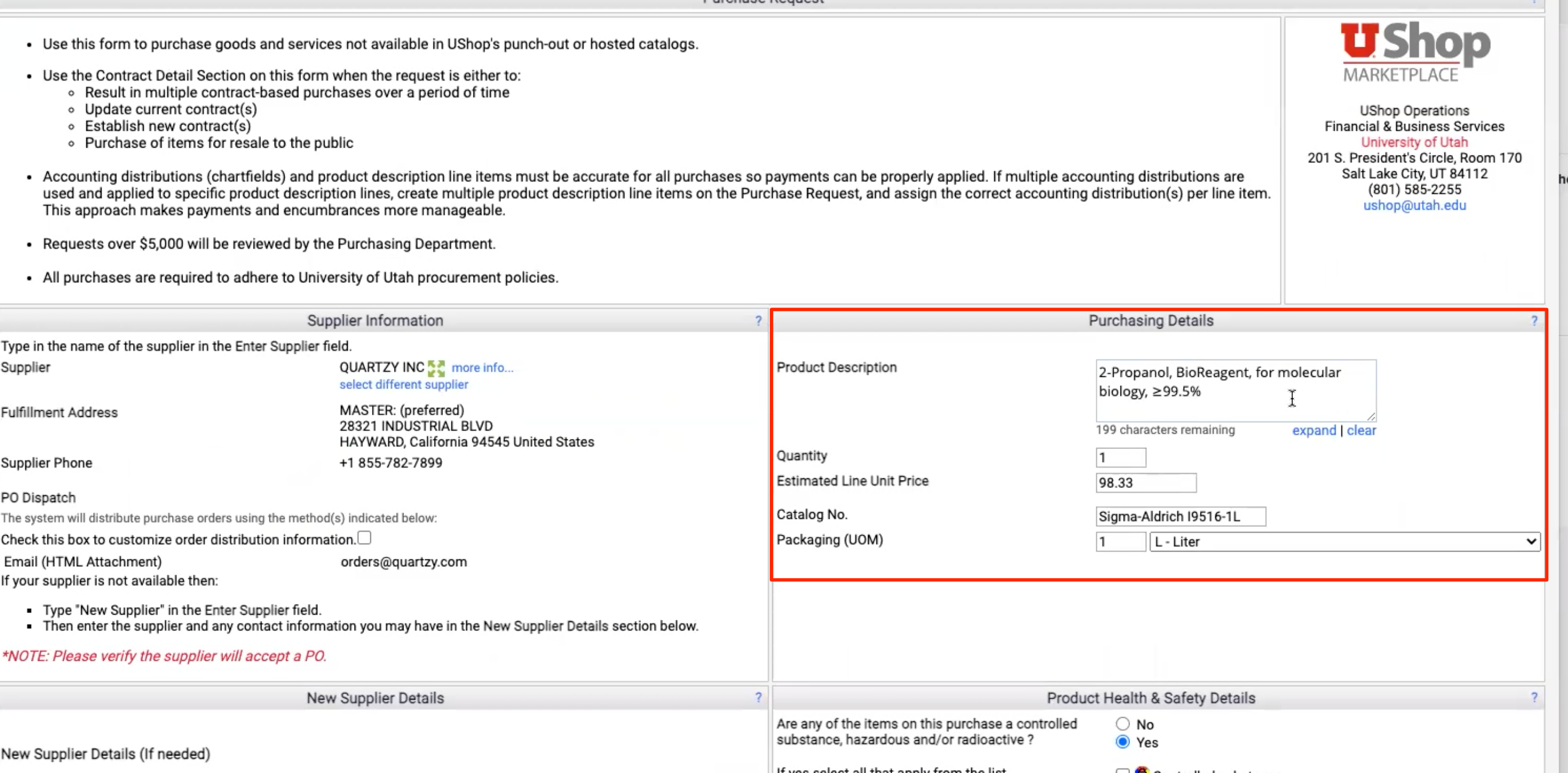Image resolution: width=1568 pixels, height=773 pixels.
Task: Click the Quantity input field
Action: point(1120,457)
